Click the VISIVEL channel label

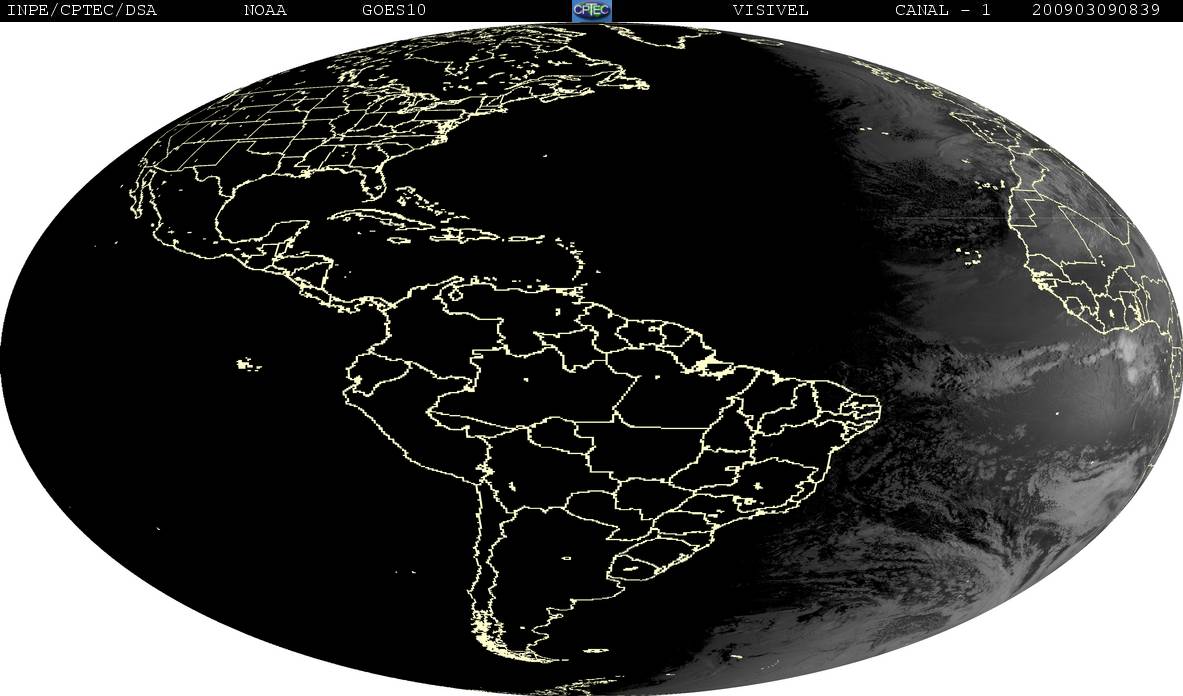point(770,10)
